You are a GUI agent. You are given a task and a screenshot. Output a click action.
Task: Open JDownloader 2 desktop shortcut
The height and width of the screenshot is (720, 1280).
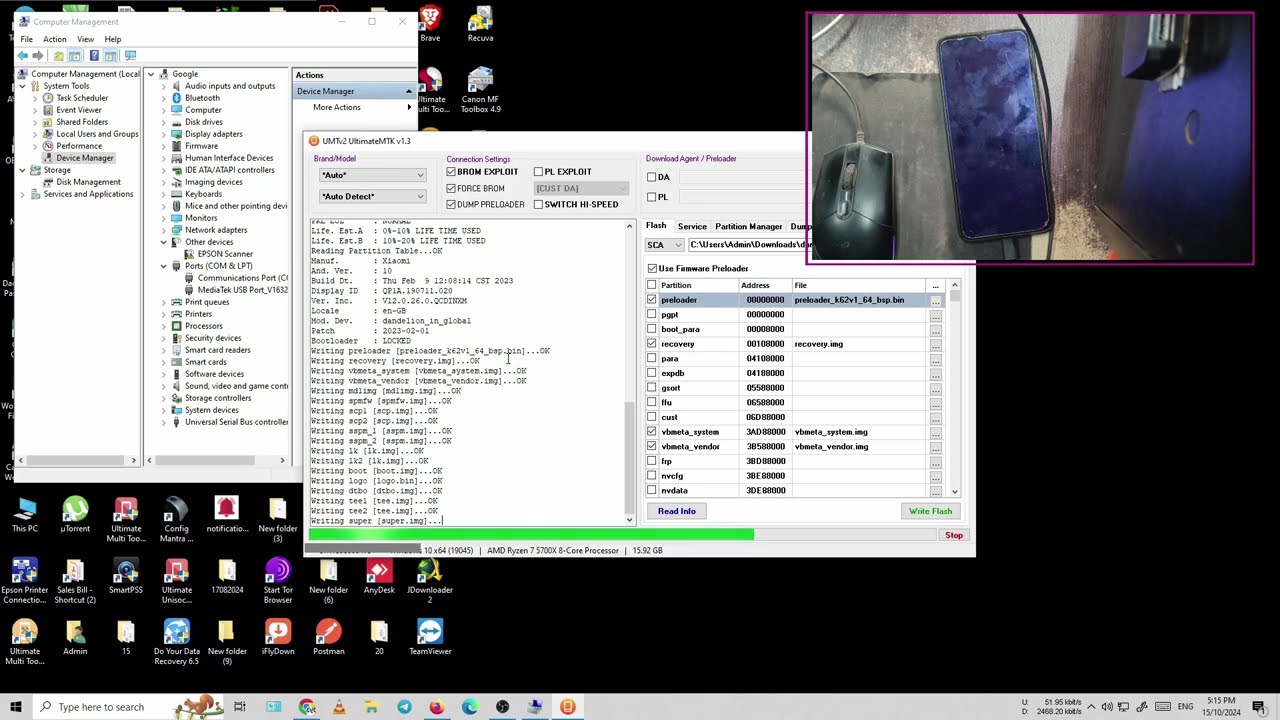coord(430,582)
